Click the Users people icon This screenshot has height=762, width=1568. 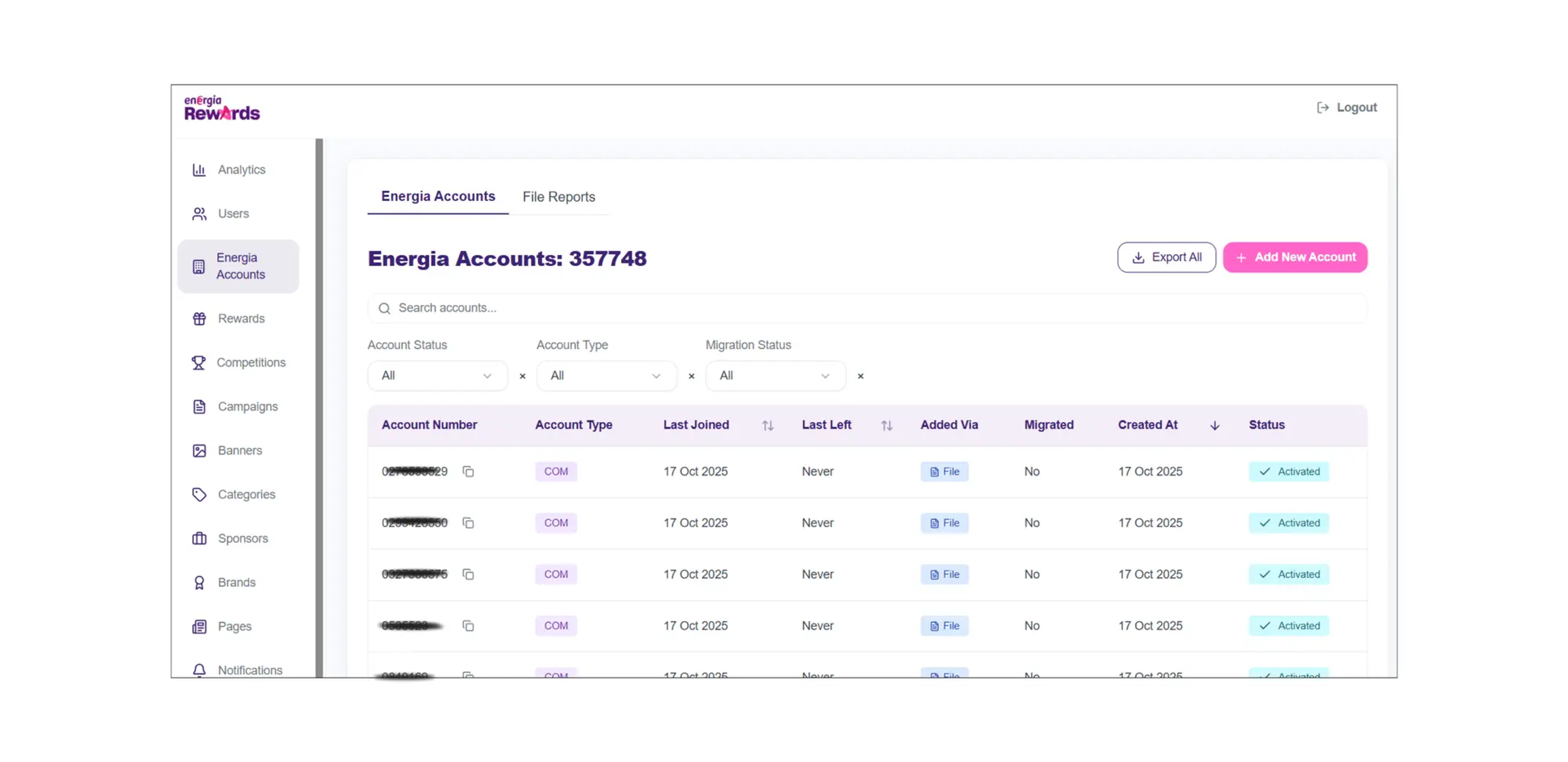click(x=199, y=214)
